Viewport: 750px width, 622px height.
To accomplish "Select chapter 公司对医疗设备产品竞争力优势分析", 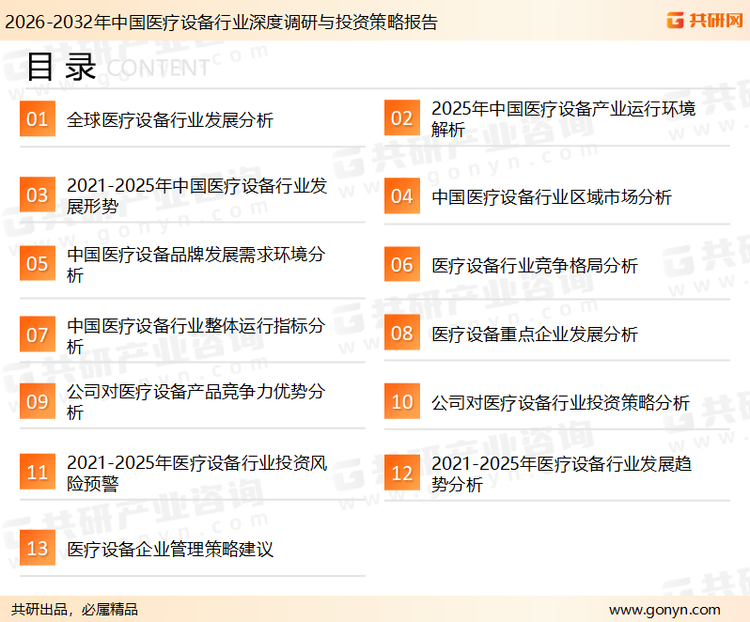I will (196, 401).
